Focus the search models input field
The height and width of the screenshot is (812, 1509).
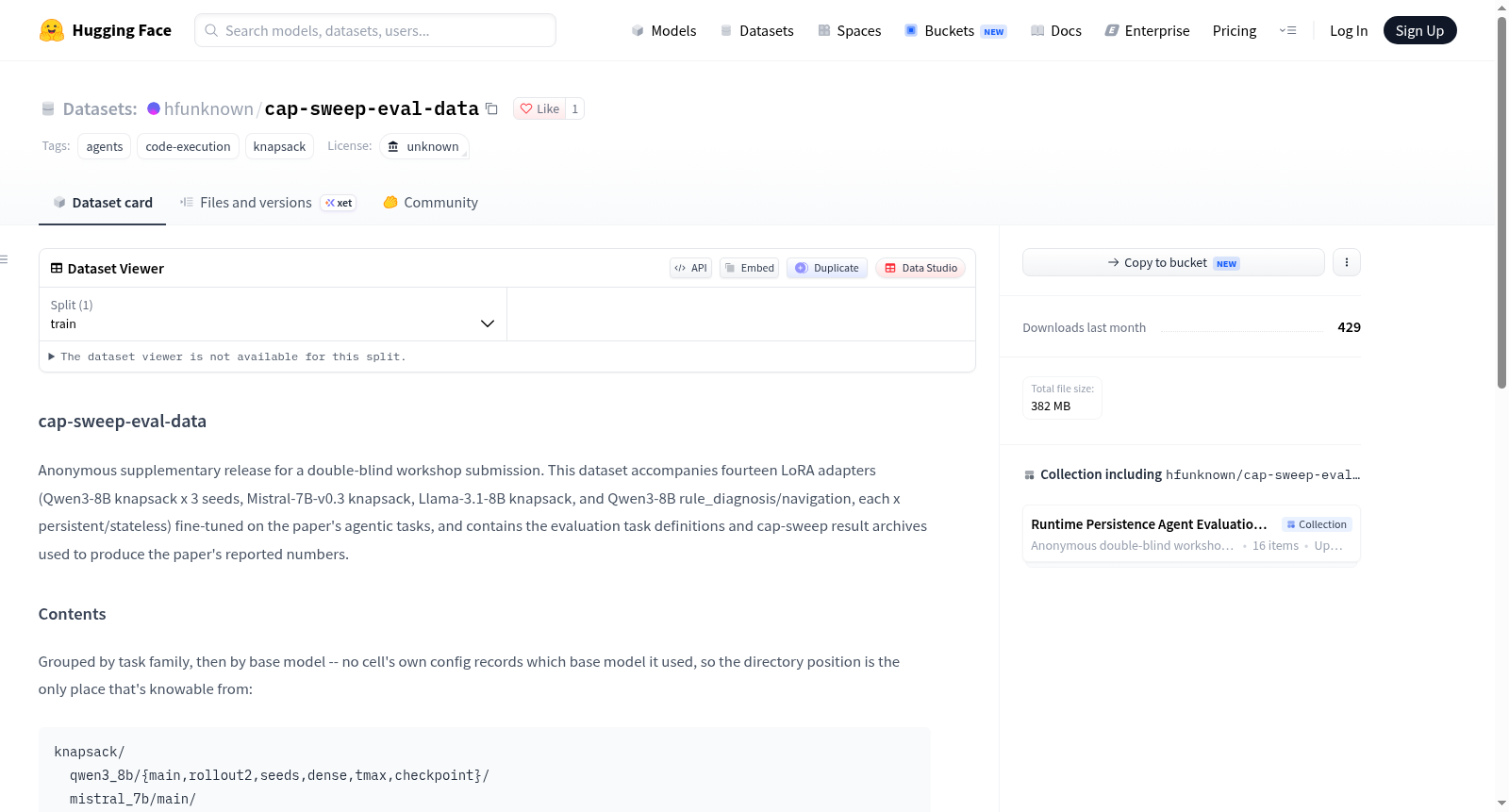coord(375,30)
